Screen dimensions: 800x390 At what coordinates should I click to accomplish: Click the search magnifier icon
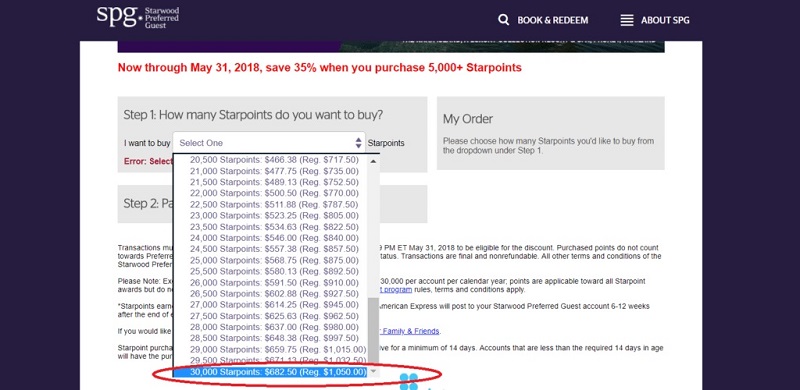tap(504, 20)
